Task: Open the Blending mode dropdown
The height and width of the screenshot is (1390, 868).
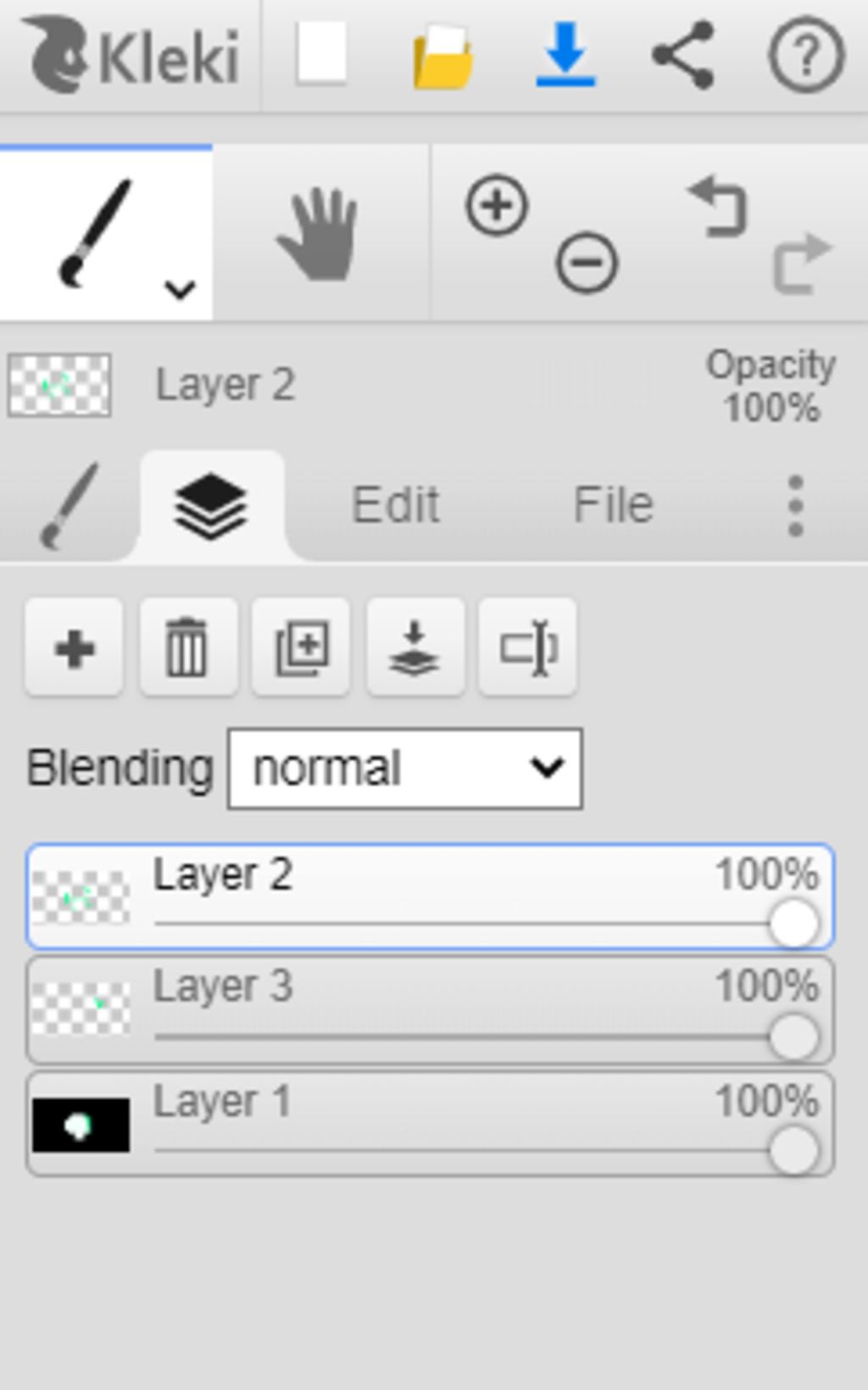Action: pyautogui.click(x=405, y=768)
